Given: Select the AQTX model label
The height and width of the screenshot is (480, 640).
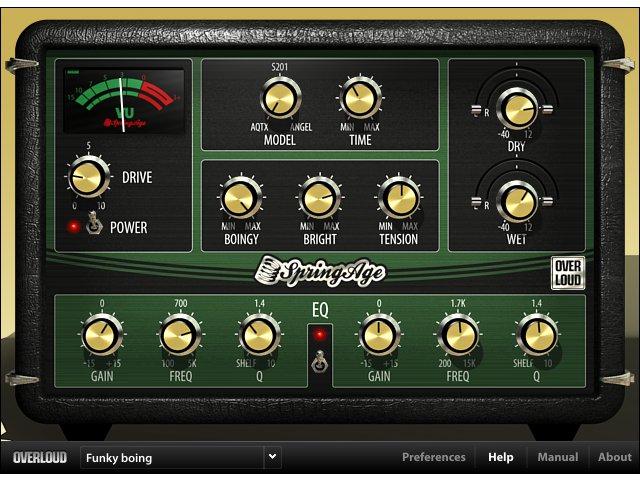Looking at the screenshot, I should [259, 127].
